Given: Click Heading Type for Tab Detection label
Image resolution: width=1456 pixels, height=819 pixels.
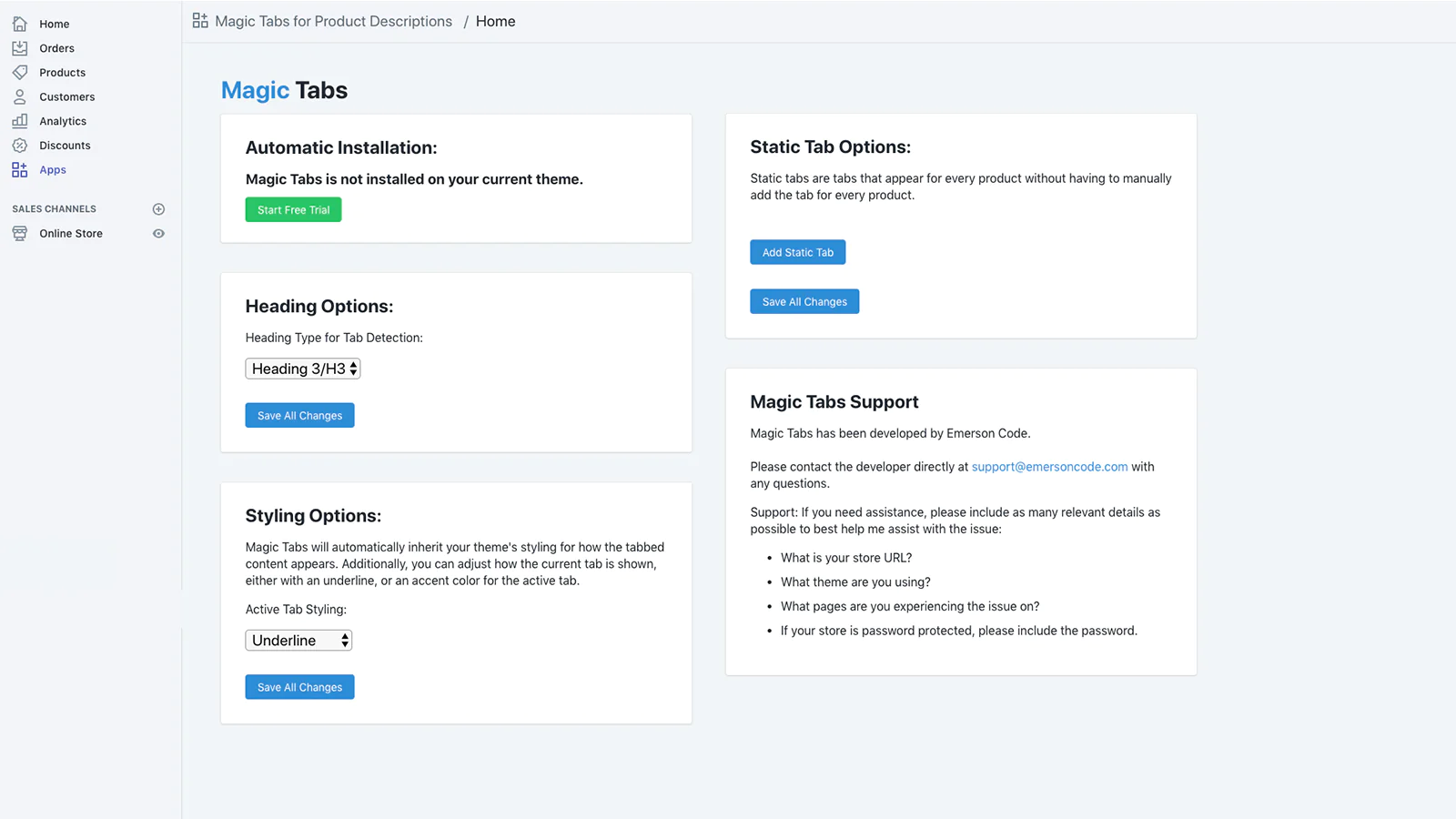Looking at the screenshot, I should 334,338.
